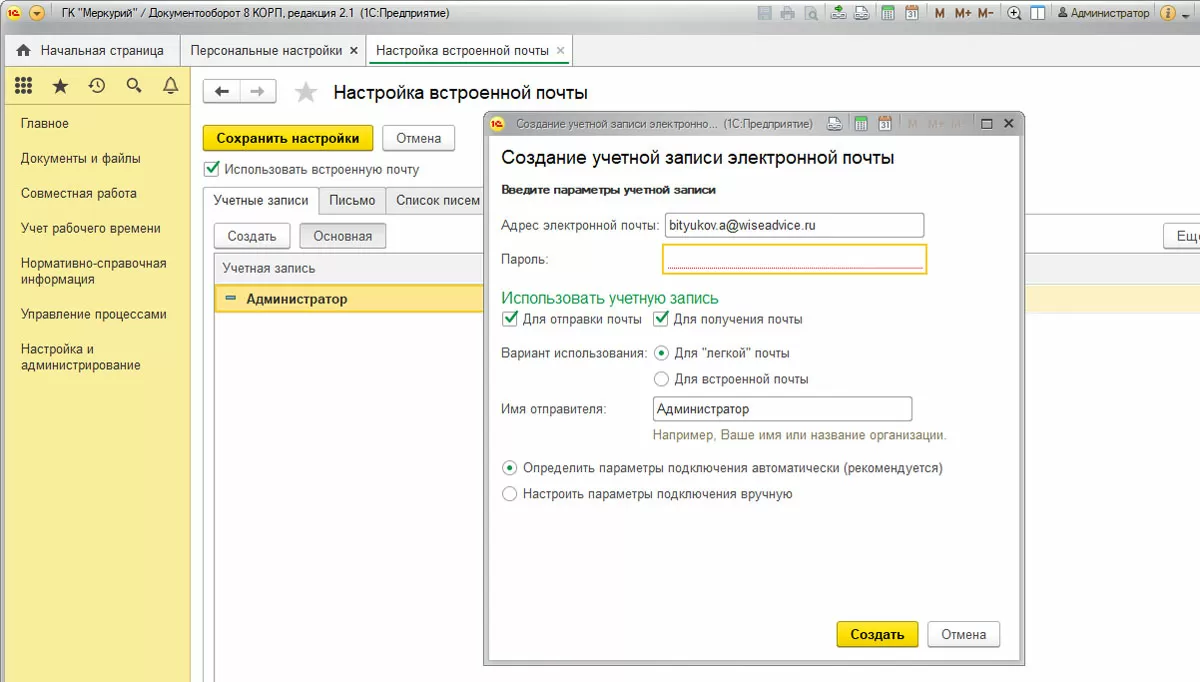Viewport: 1200px width, 682px height.
Task: Toggle Использовать встроенную почту checkbox
Action: 211,169
